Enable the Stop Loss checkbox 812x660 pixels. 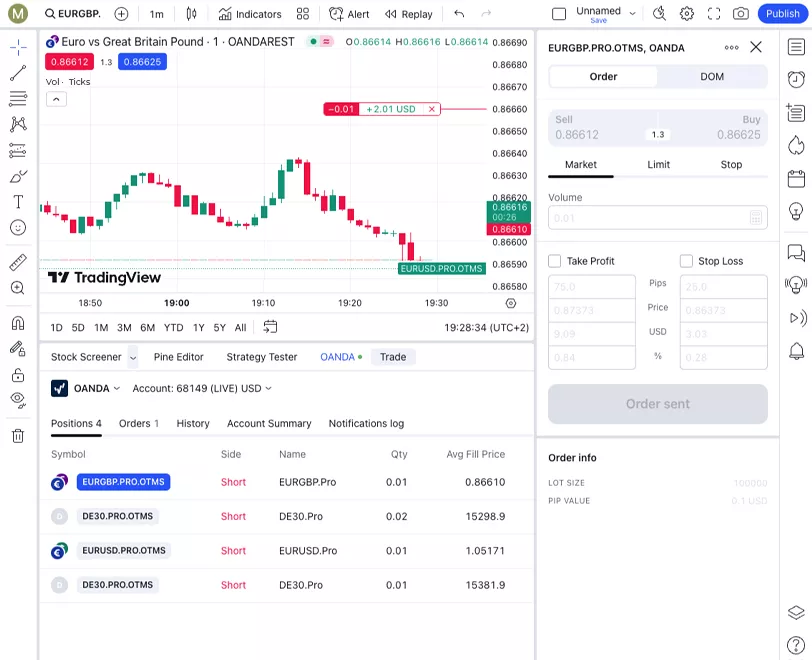(x=686, y=261)
